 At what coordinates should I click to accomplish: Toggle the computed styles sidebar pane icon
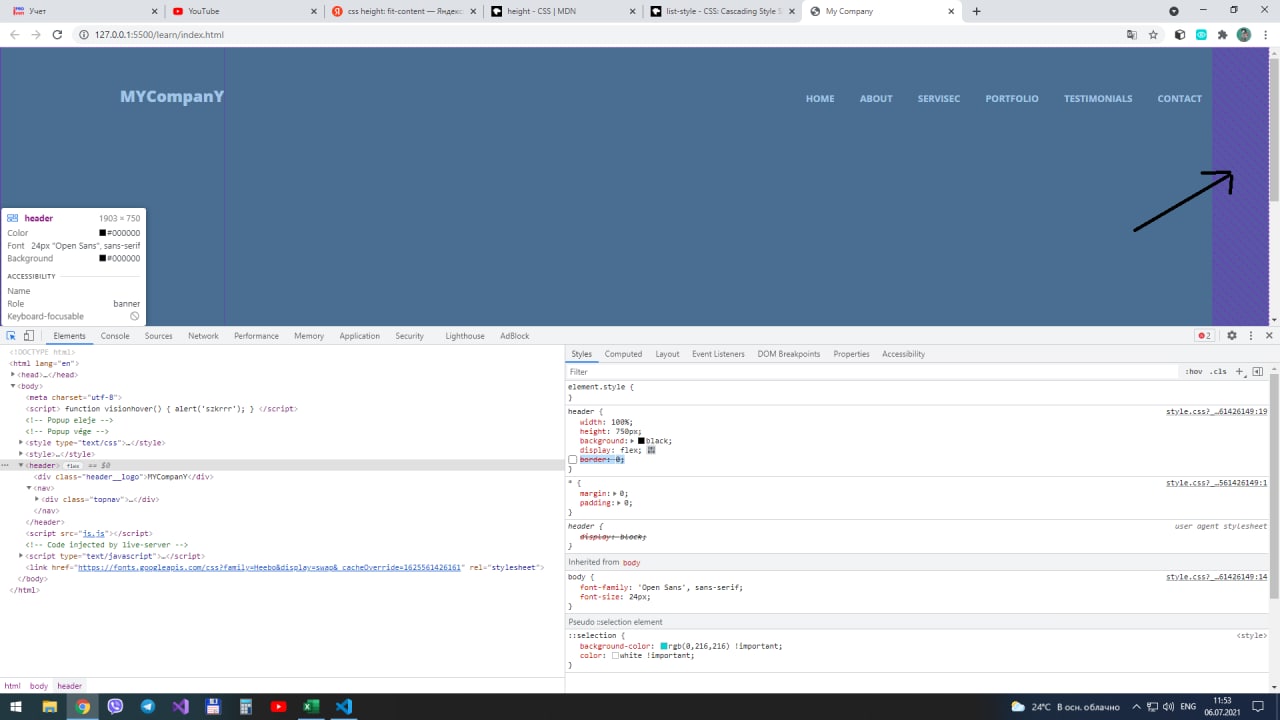(x=1258, y=372)
